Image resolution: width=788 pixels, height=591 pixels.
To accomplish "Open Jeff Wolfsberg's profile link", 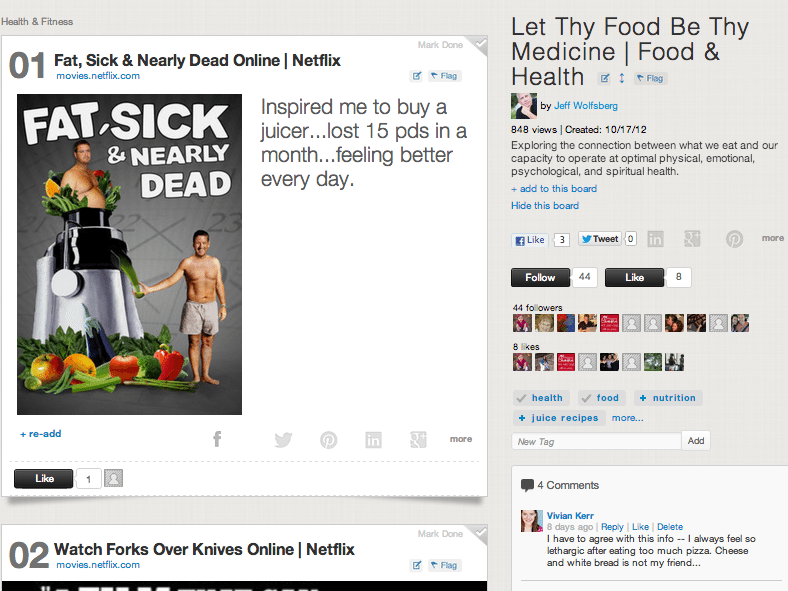I will tap(586, 106).
